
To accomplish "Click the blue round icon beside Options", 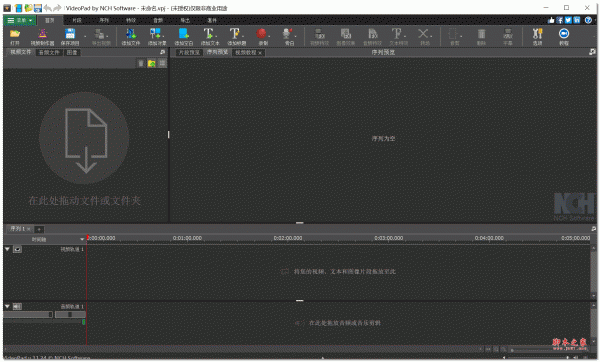I will pos(564,34).
